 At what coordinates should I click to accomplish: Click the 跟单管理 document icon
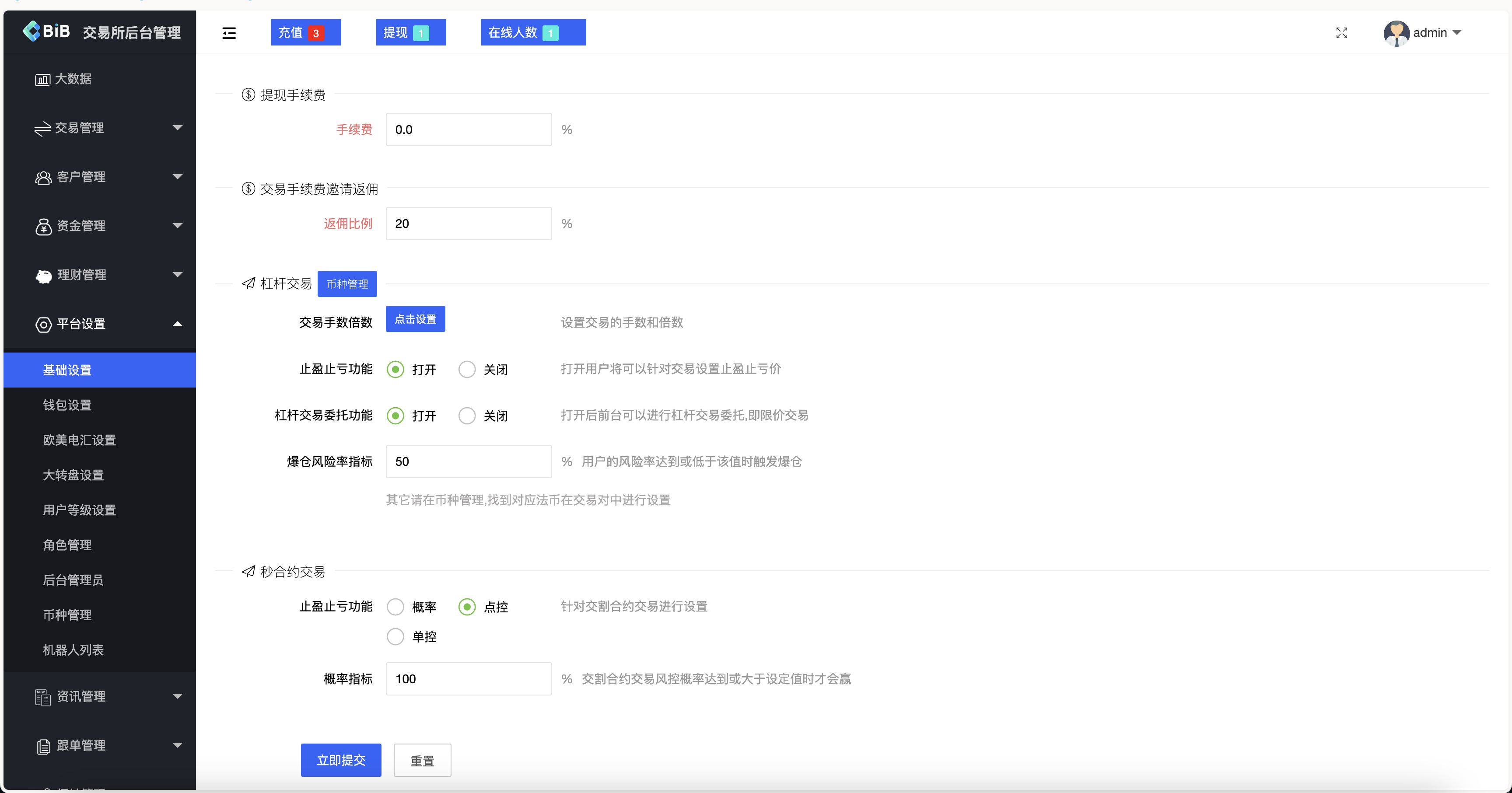(x=43, y=746)
